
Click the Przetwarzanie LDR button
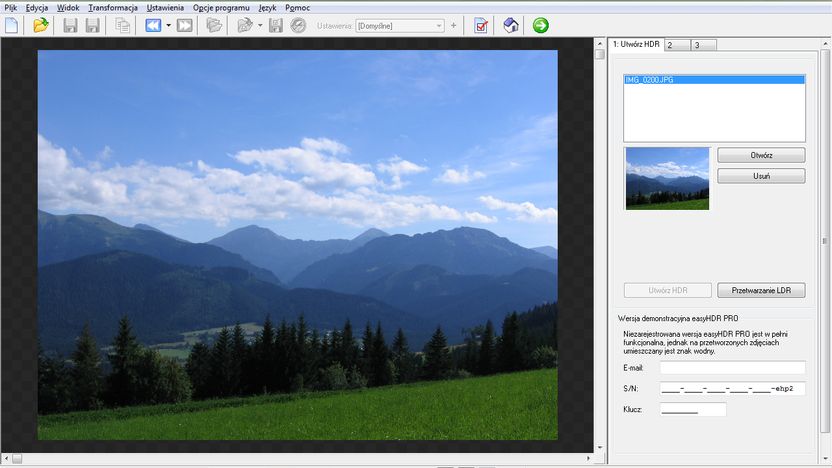tap(761, 290)
